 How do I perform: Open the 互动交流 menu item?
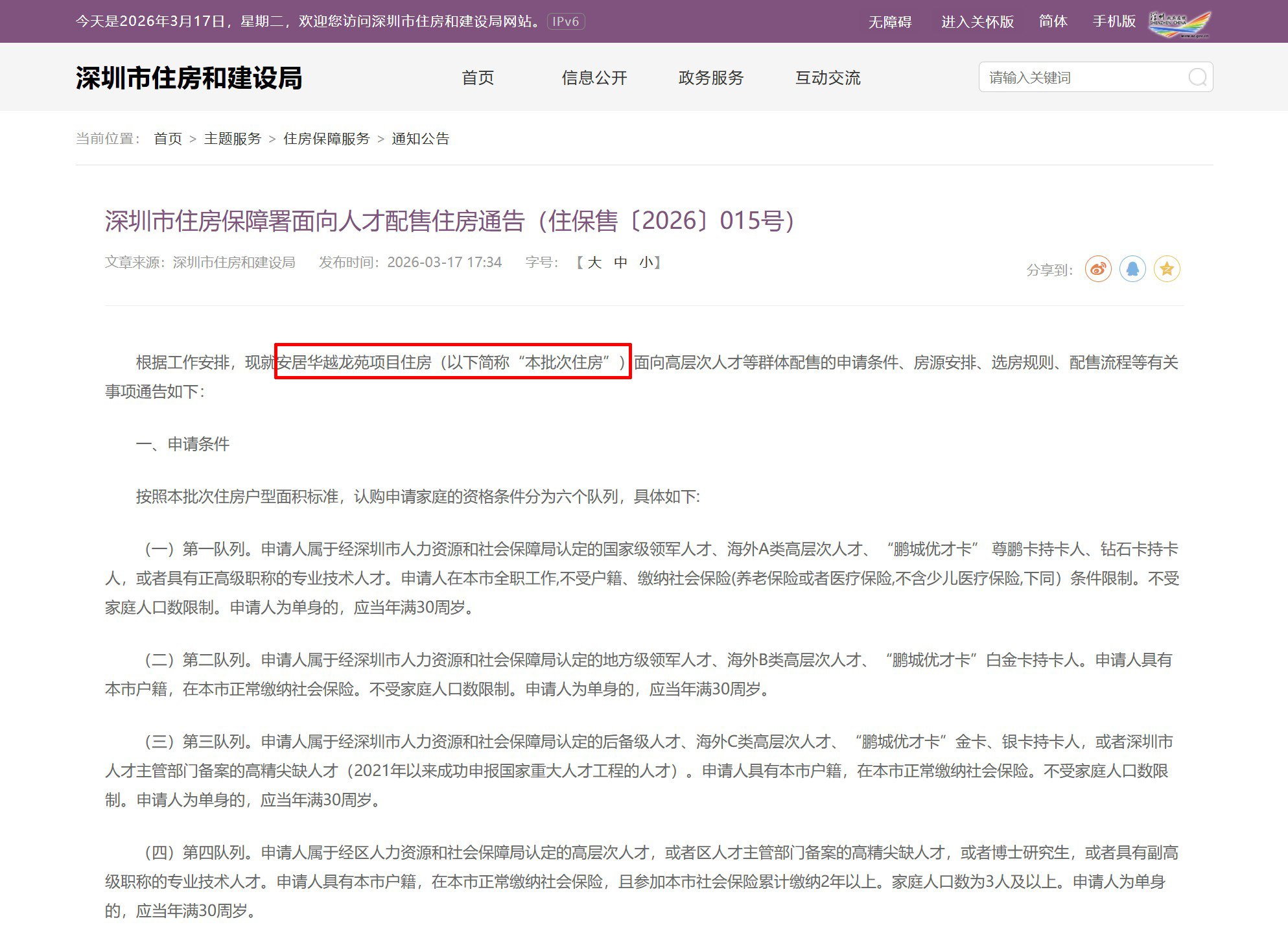pos(828,78)
